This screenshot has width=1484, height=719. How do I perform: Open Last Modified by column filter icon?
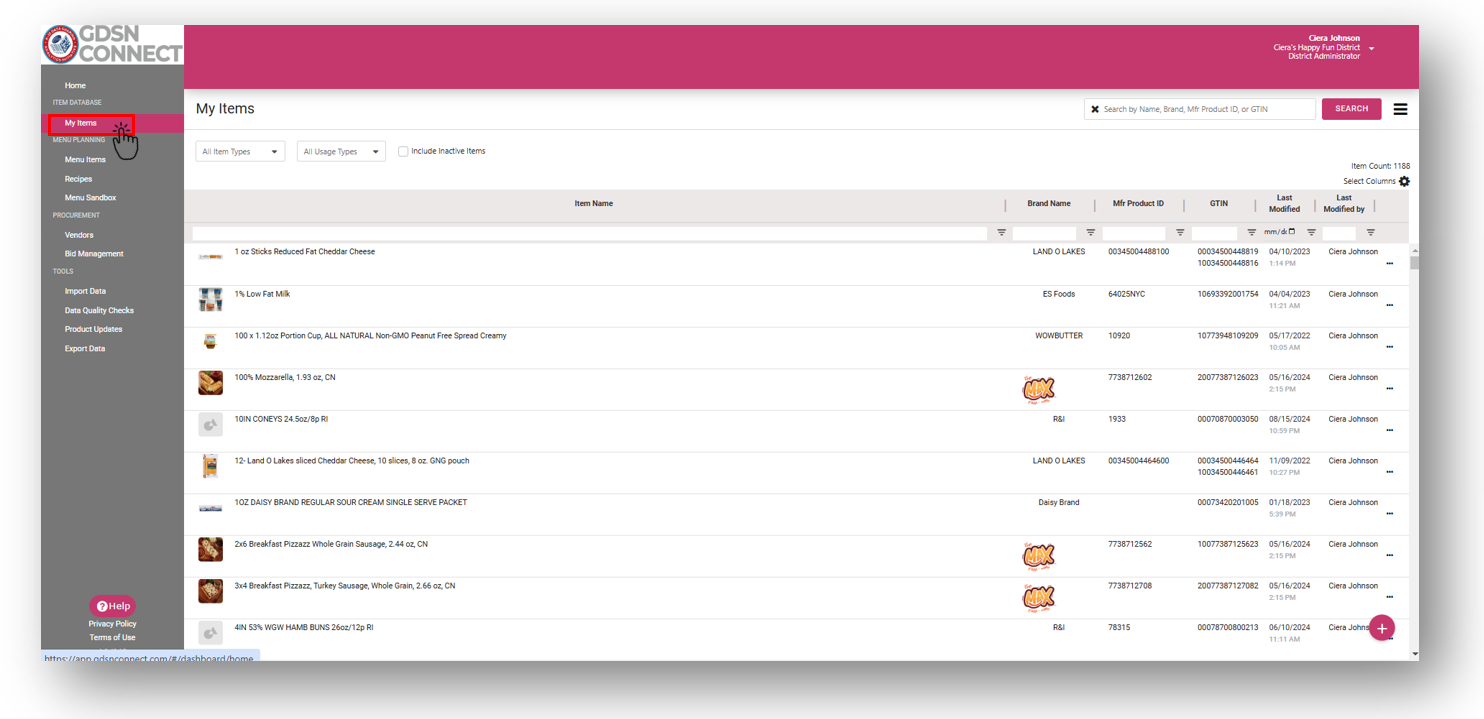1371,232
